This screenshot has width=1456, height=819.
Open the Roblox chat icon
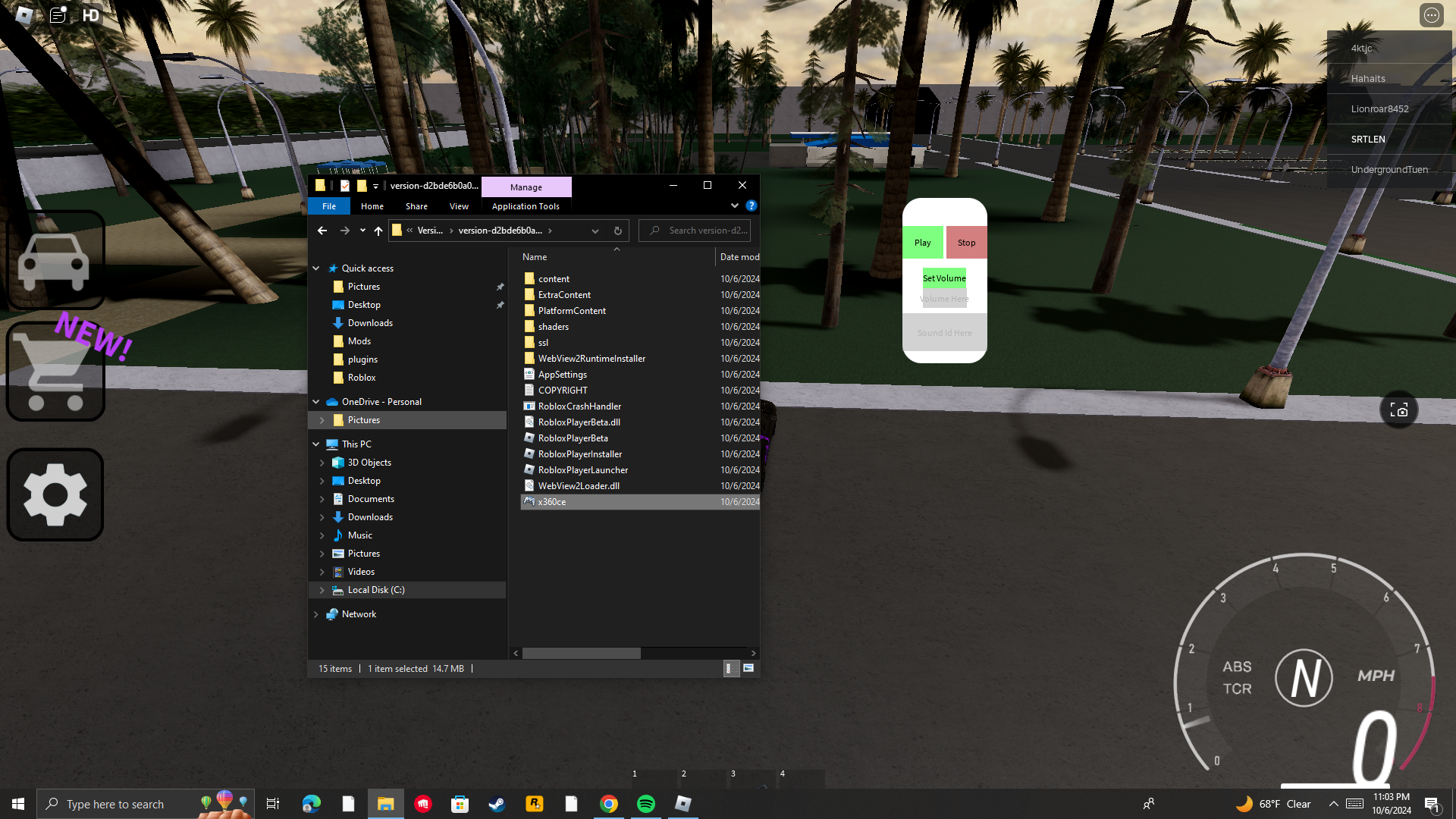[x=58, y=14]
